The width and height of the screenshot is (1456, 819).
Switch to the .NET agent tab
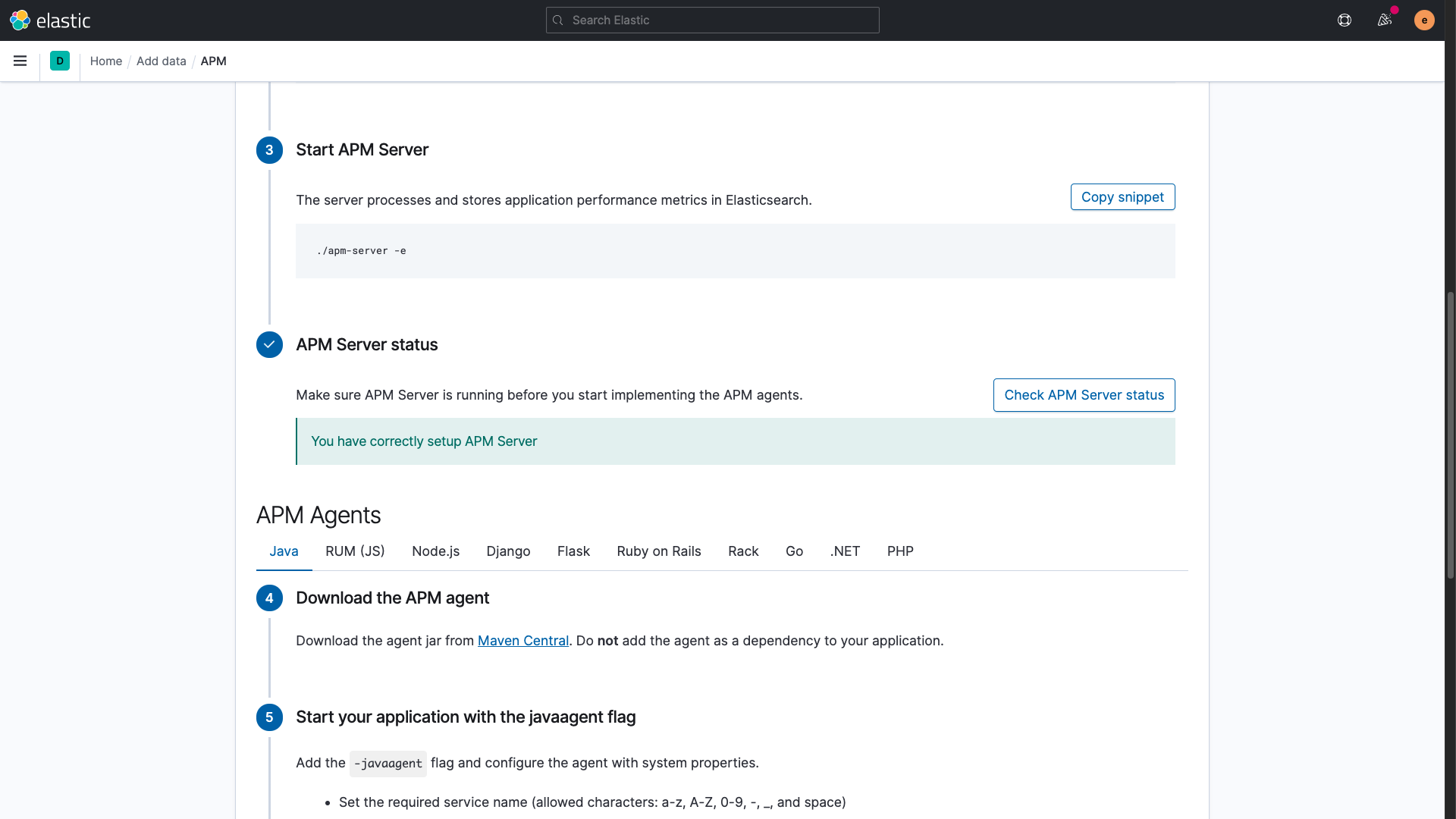click(845, 551)
